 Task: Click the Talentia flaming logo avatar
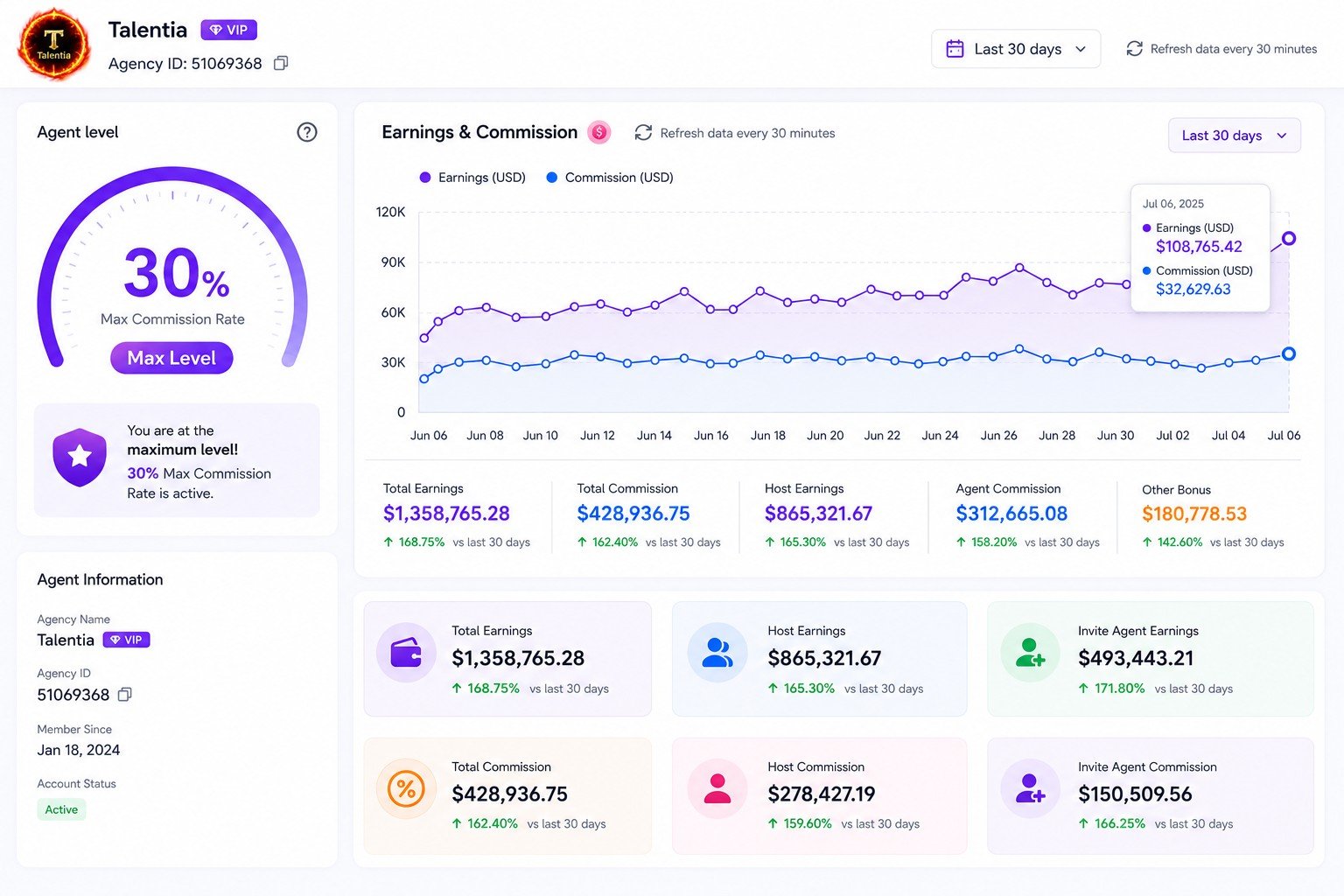54,45
